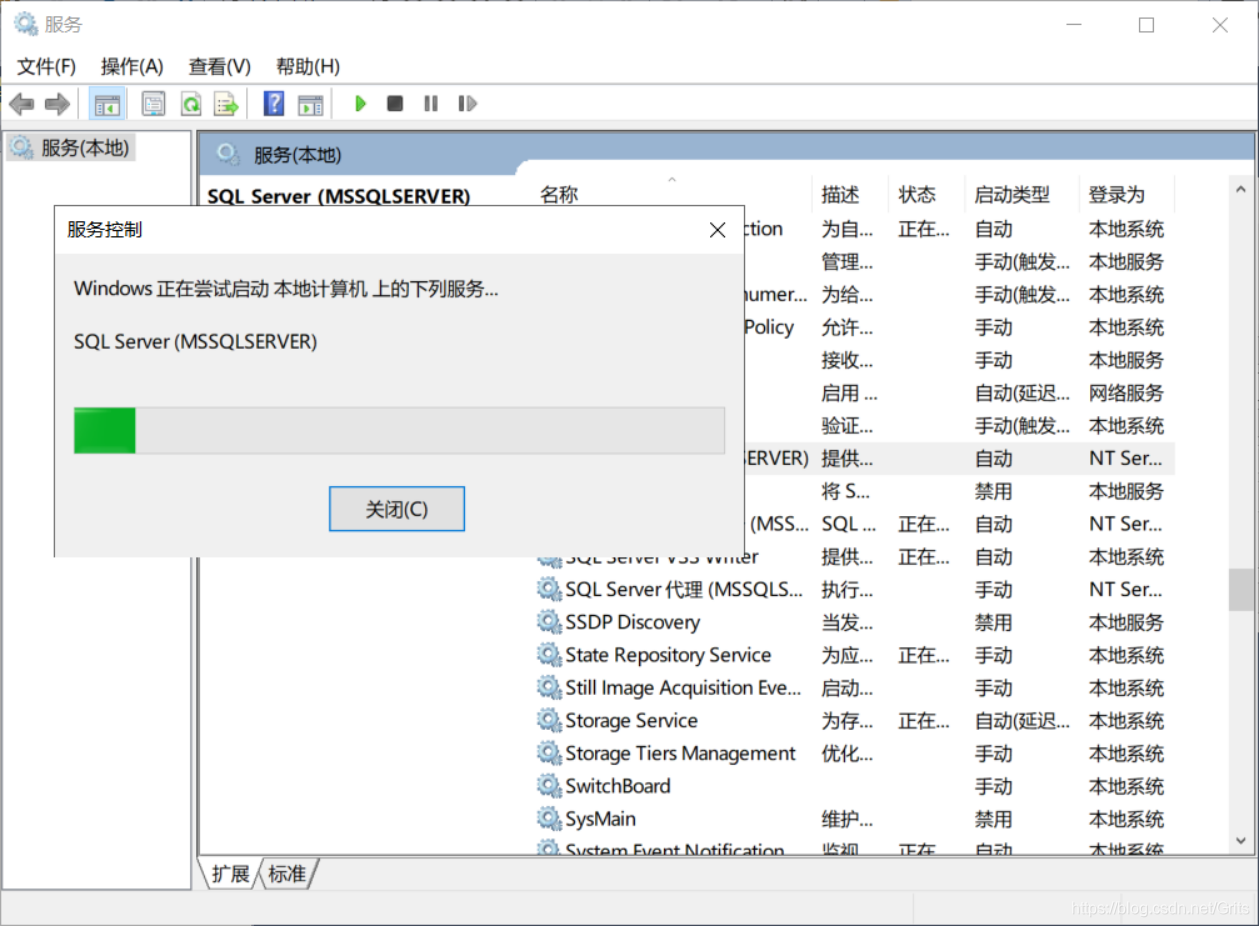Click 优化... description of Storage Tiers Management

coord(848,753)
